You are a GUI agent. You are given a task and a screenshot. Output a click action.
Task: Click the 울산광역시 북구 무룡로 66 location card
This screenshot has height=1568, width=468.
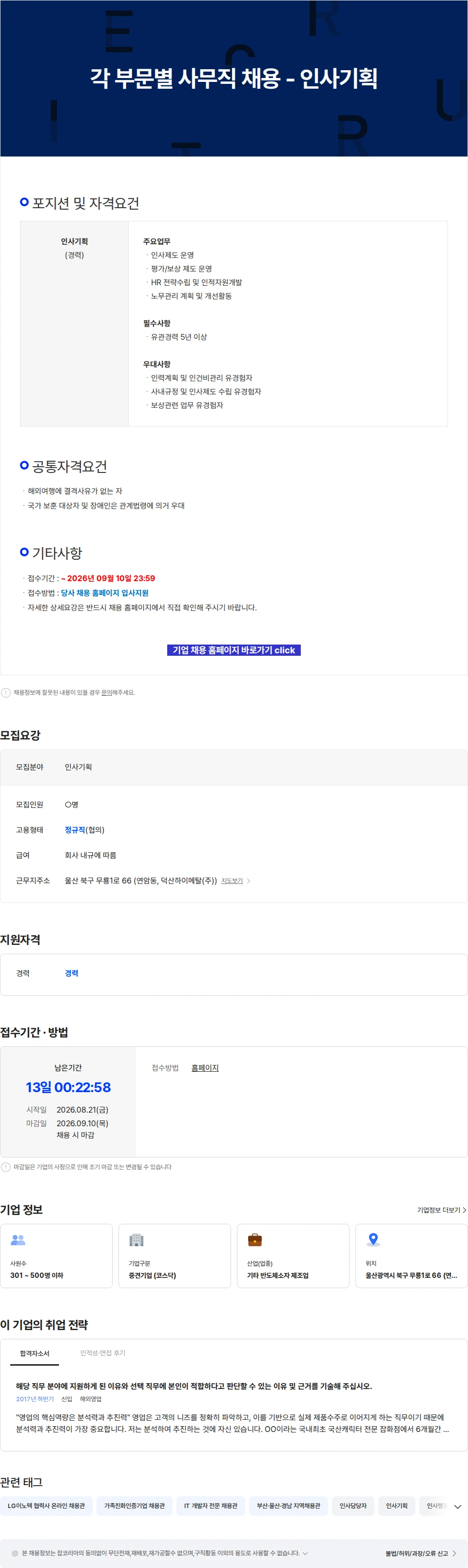point(411,1256)
